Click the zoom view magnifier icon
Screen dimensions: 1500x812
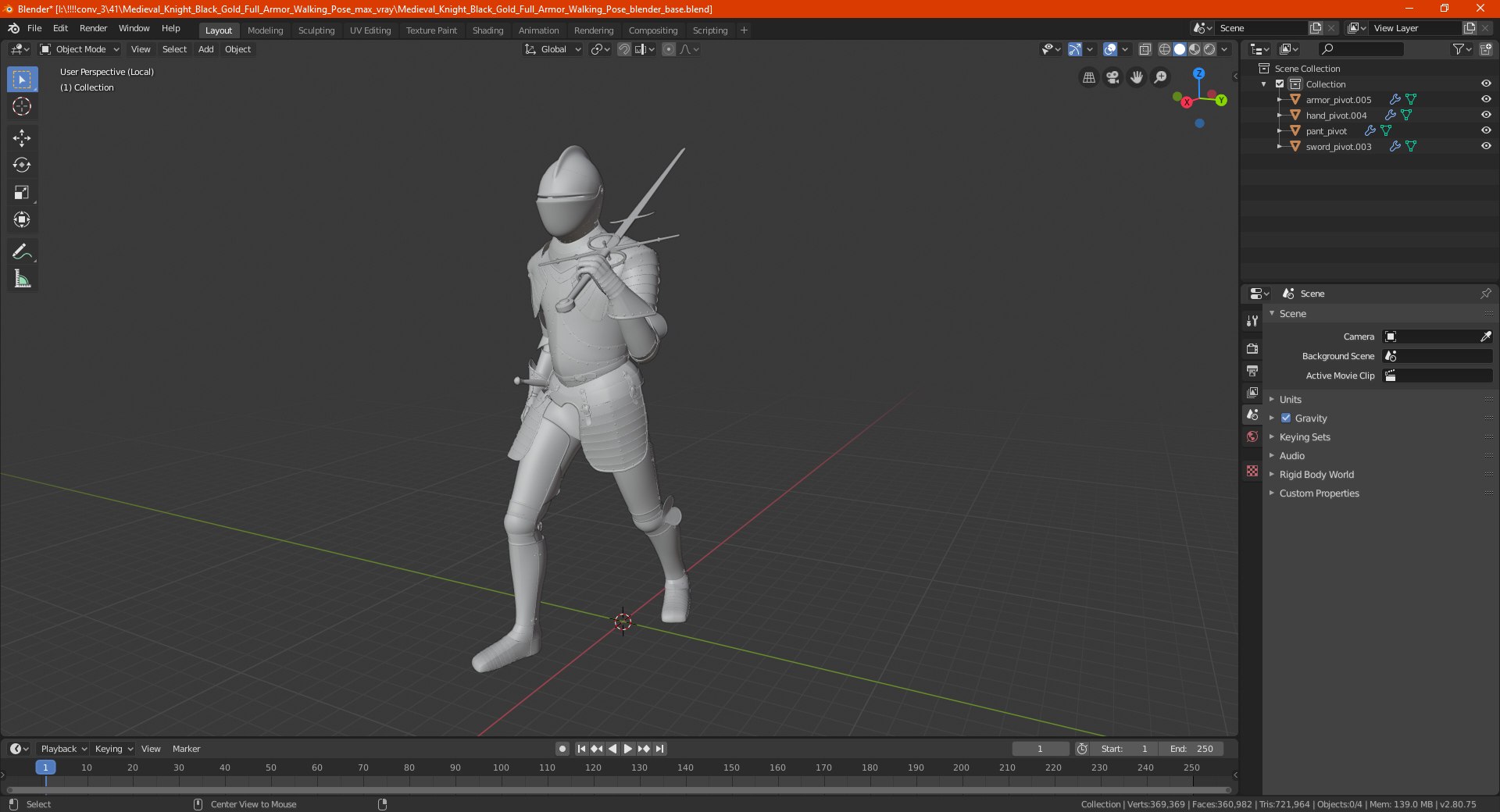1161,77
